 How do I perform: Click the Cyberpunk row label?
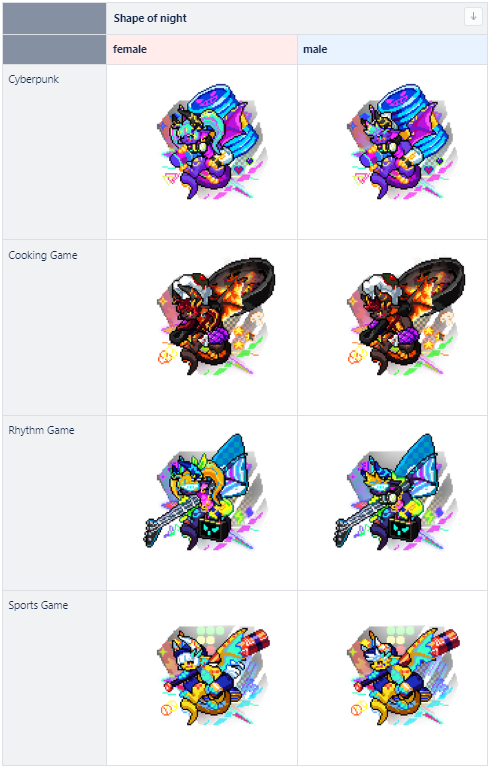(x=33, y=79)
